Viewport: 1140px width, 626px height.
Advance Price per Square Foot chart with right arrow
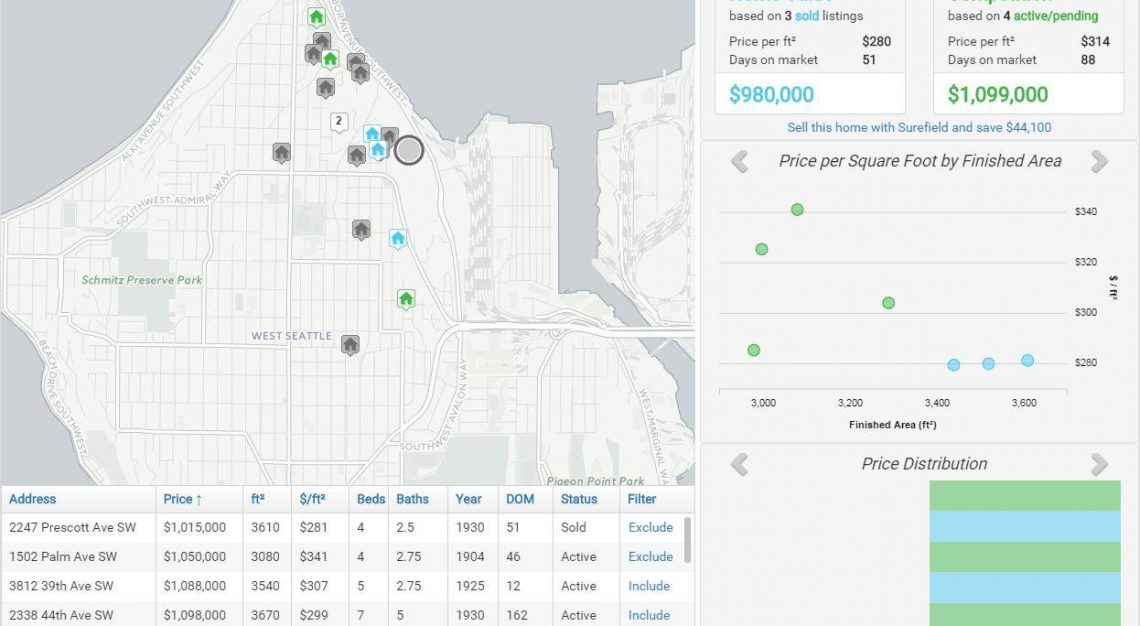tap(1099, 161)
